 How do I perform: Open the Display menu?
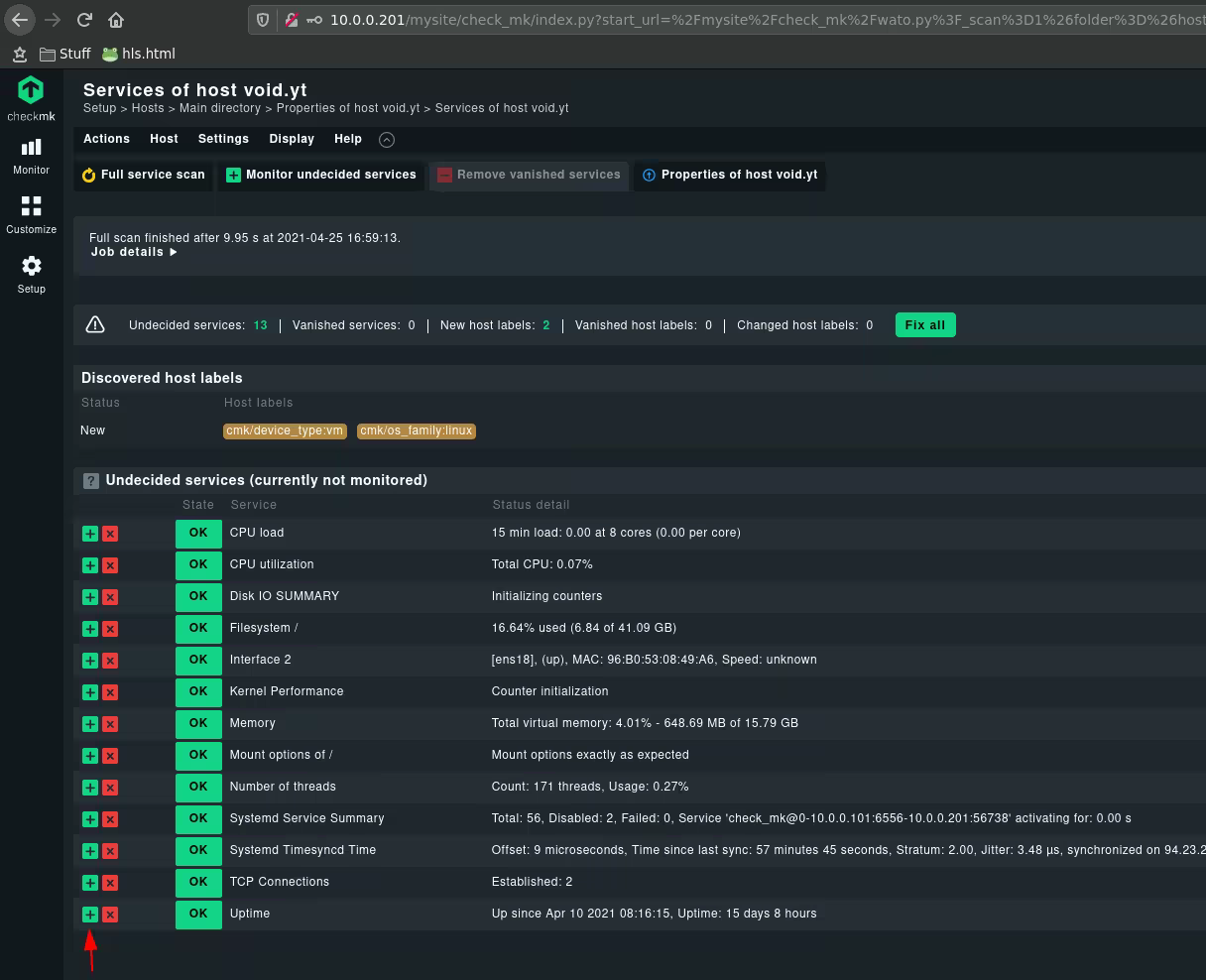tap(292, 139)
